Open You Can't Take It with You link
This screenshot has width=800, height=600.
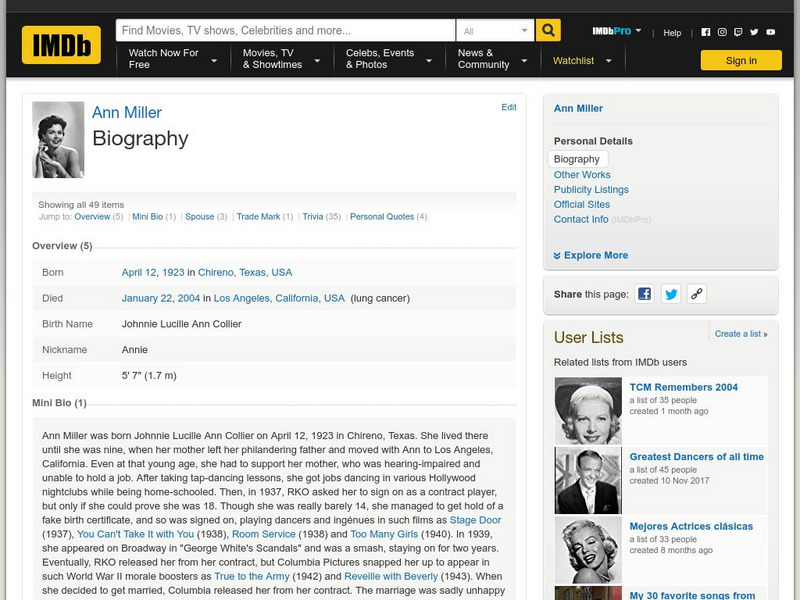135,534
